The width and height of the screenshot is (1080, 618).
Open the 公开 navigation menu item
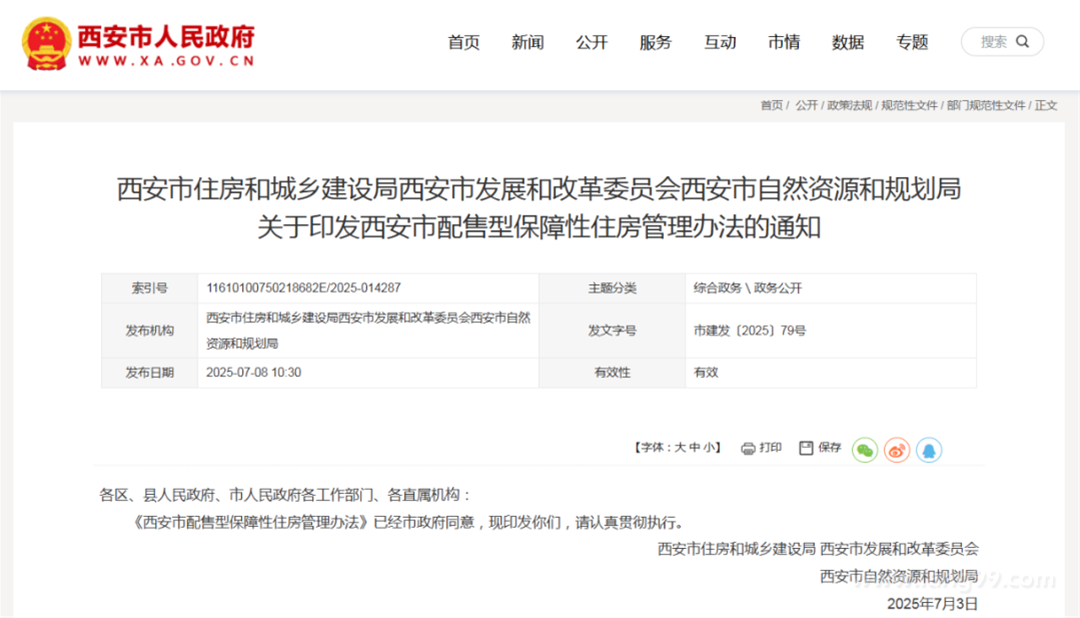click(x=592, y=42)
